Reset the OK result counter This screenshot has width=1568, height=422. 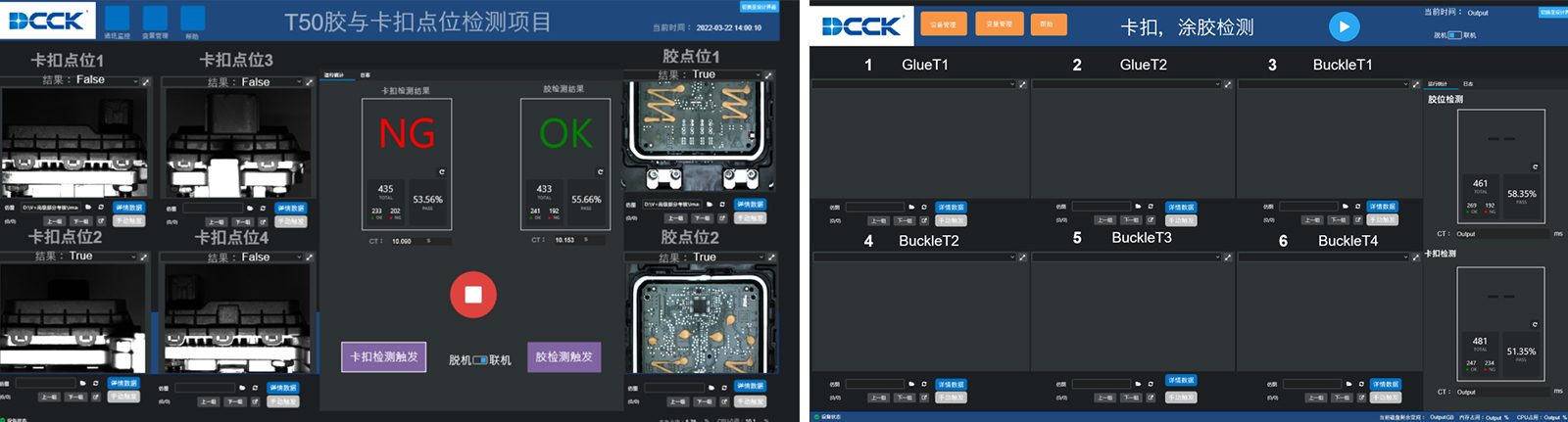(x=600, y=172)
